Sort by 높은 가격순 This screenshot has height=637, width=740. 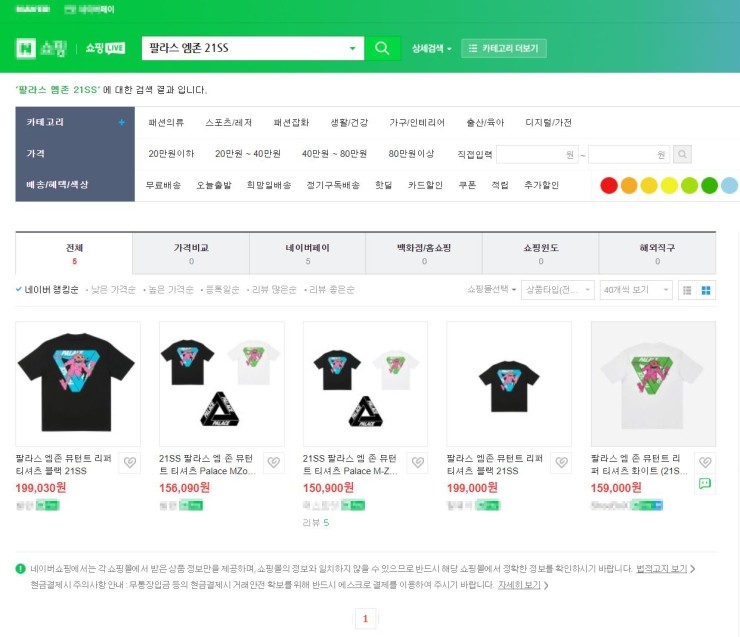pos(170,290)
